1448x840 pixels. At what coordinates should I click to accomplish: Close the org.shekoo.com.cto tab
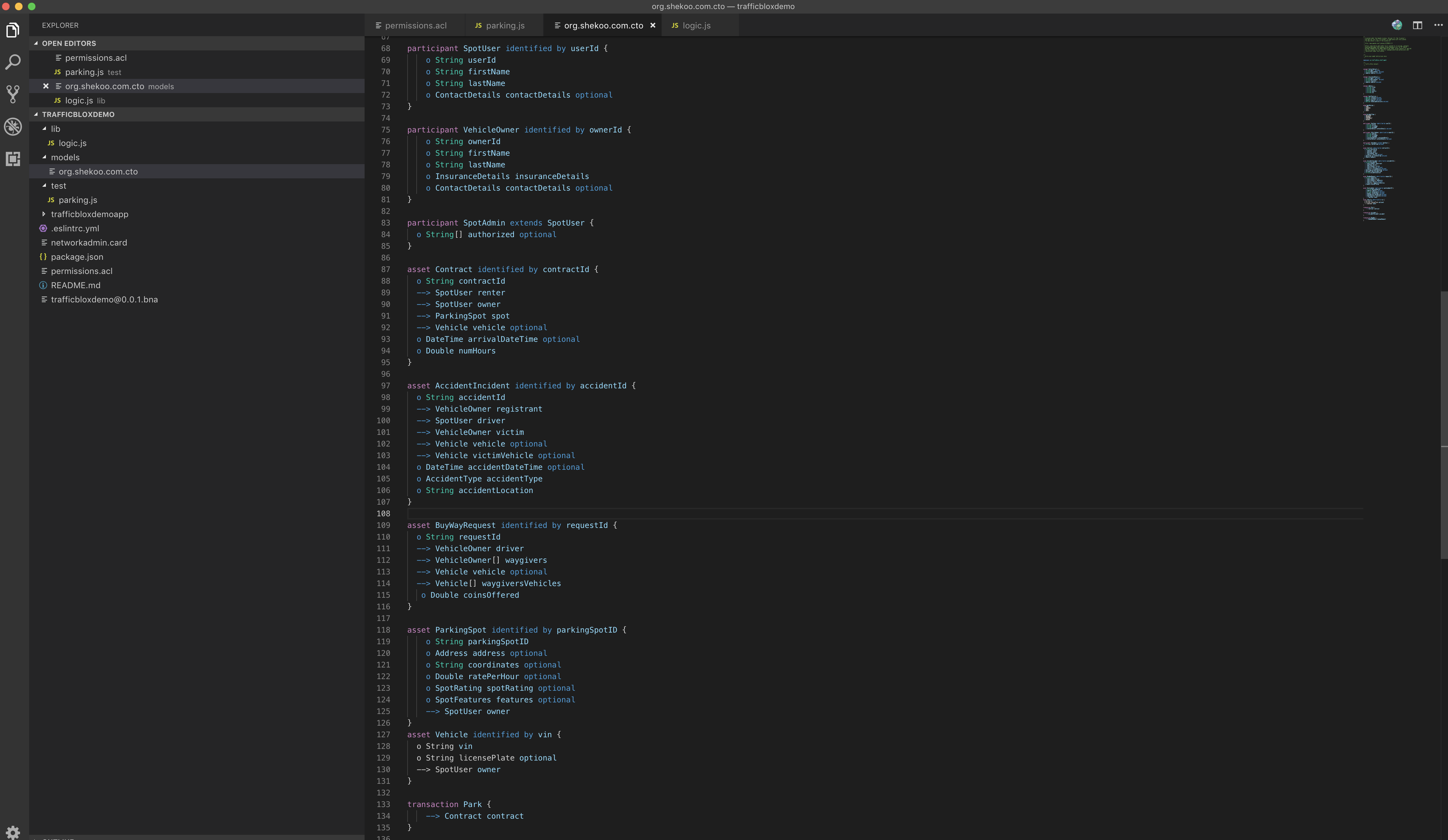point(653,25)
